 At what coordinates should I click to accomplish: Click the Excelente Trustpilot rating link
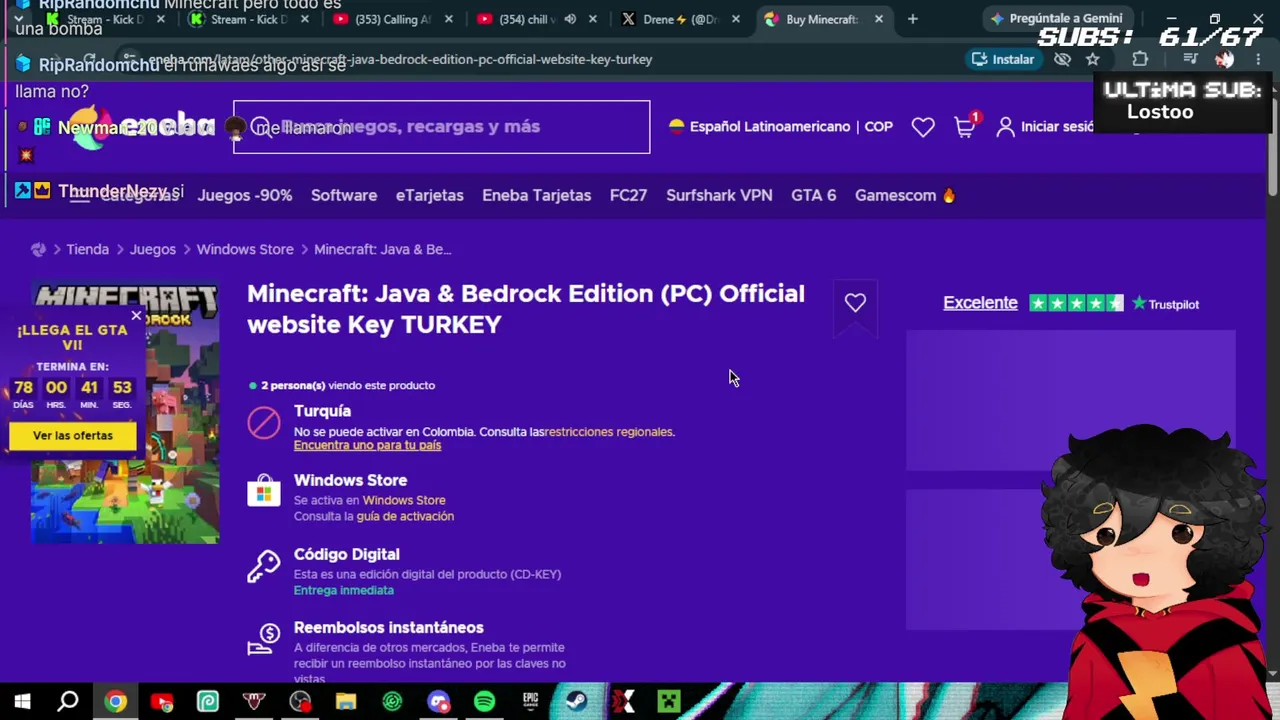tap(980, 303)
